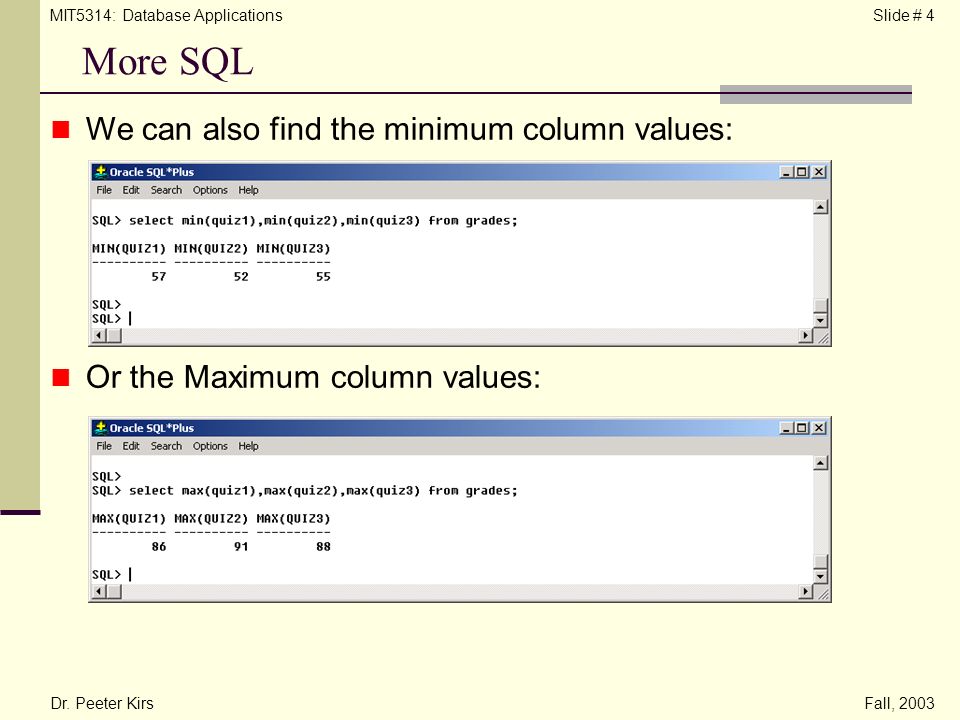Click vertical scroll thumb in upper SQL*Plus window
This screenshot has height=720, width=960.
tap(820, 306)
